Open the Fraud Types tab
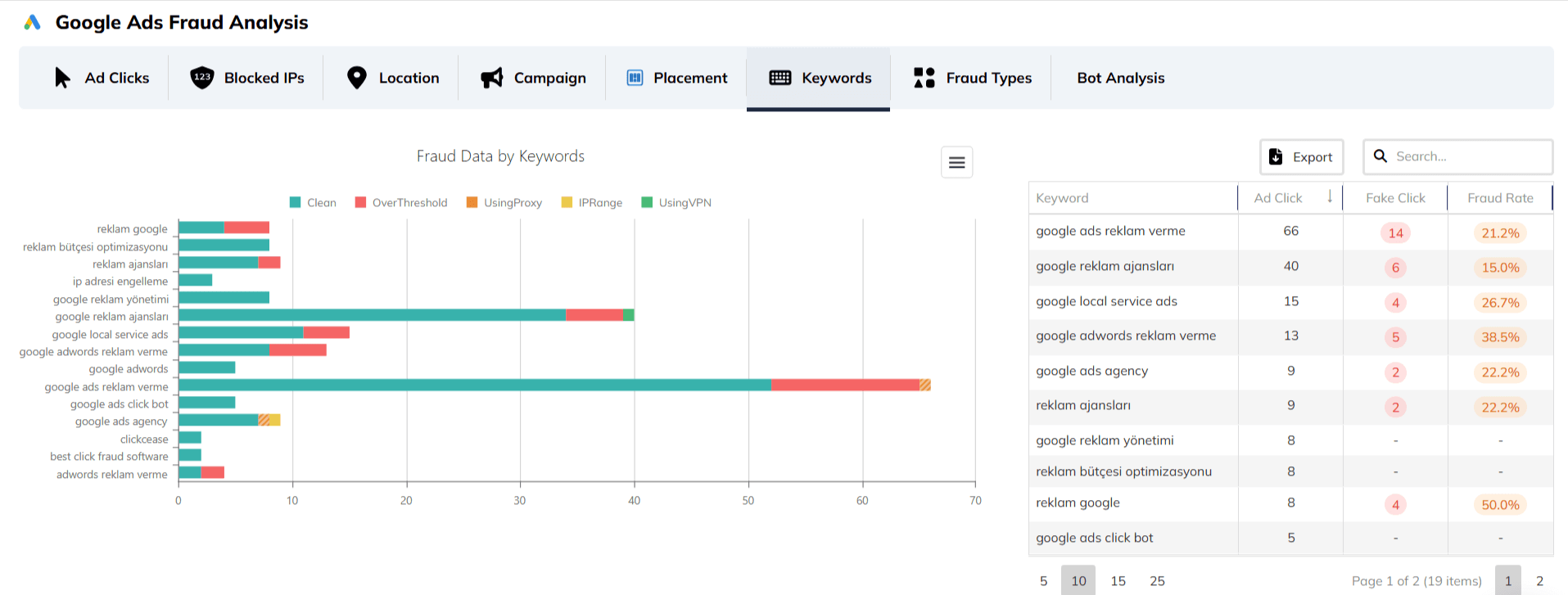Viewport: 1568px width, 595px height. point(988,78)
